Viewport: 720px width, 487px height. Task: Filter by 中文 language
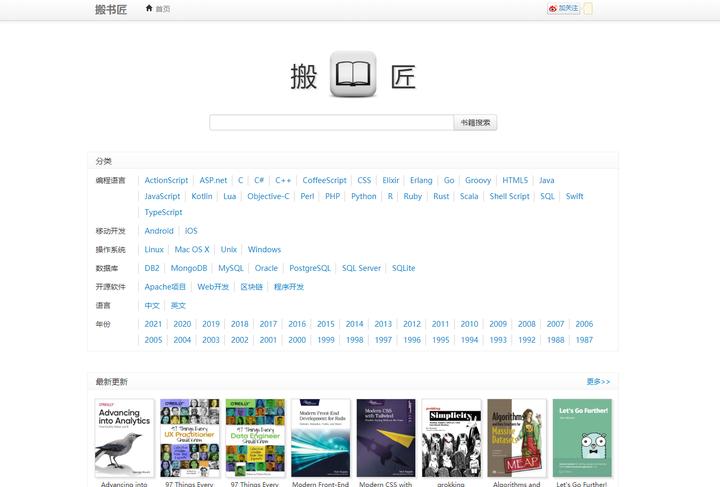click(x=152, y=306)
